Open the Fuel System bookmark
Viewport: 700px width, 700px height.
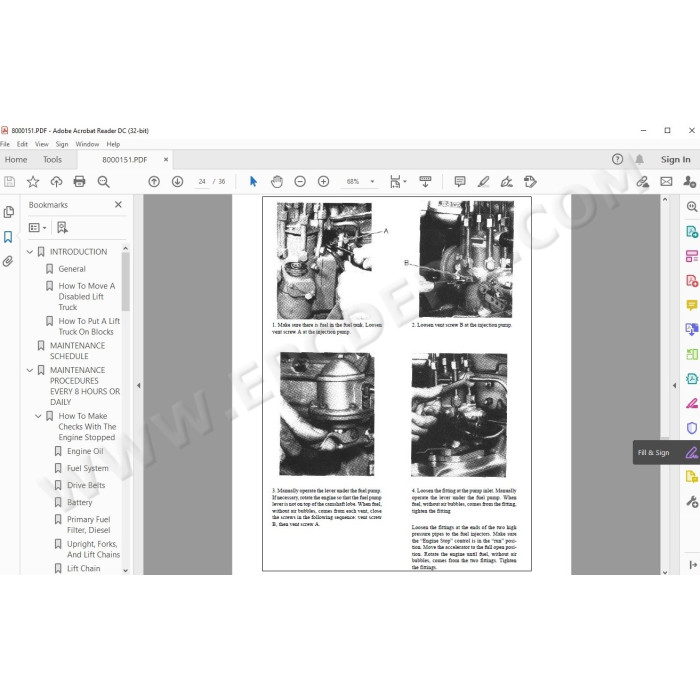(88, 468)
